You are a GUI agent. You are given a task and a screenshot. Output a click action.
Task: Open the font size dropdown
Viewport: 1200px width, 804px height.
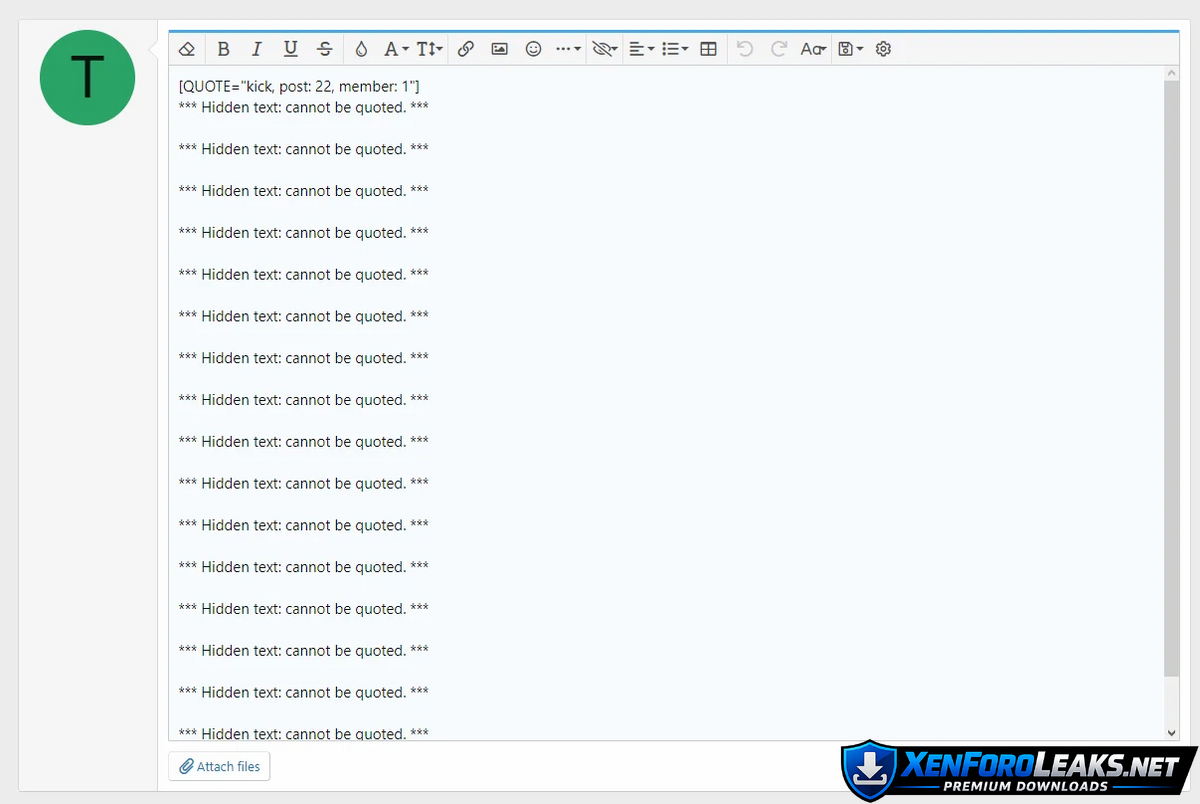tap(430, 49)
